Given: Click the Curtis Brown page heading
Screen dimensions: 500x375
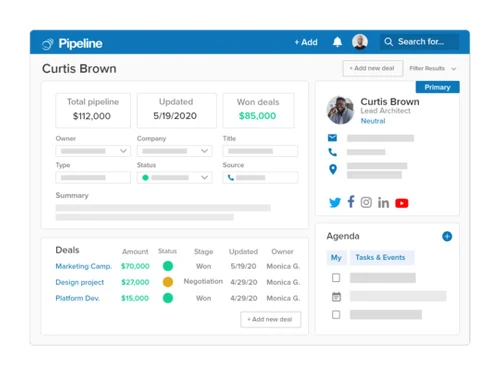Looking at the screenshot, I should coord(79,69).
